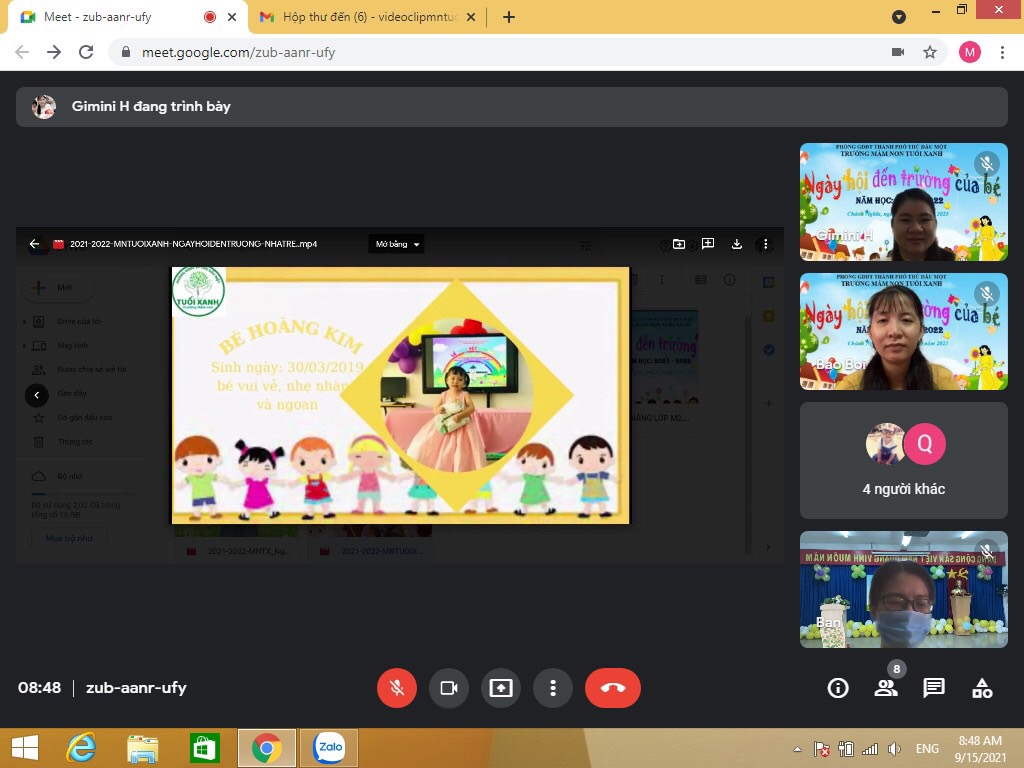Show hidden system tray icons arrow
Viewport: 1024px width, 768px height.
point(797,749)
